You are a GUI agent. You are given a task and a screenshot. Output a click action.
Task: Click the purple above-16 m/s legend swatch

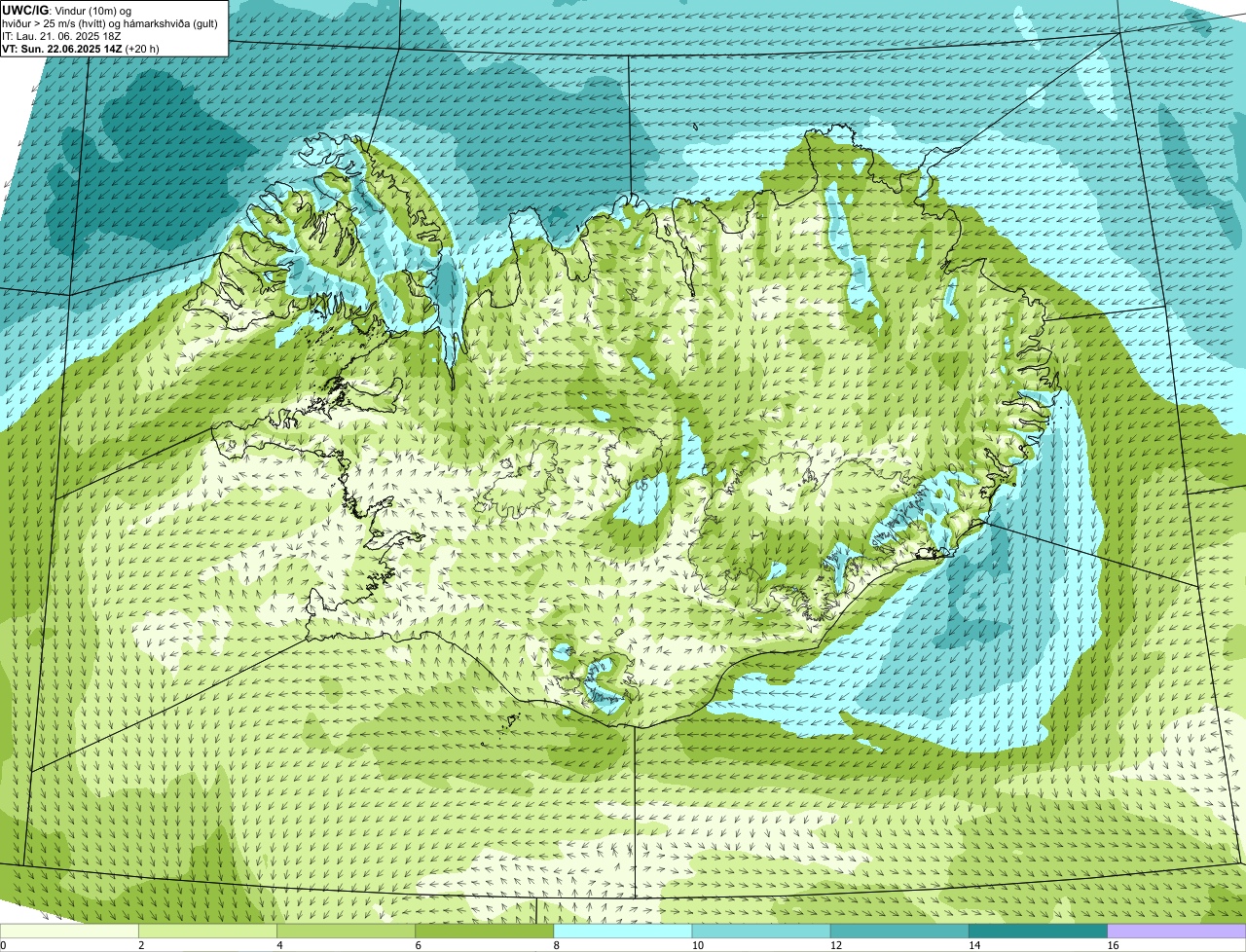point(1176,931)
